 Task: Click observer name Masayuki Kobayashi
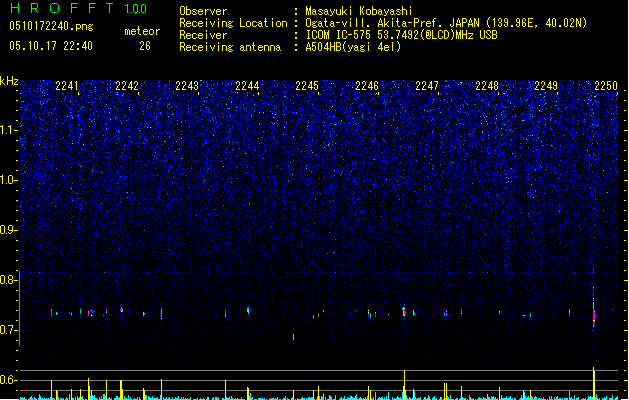click(359, 11)
